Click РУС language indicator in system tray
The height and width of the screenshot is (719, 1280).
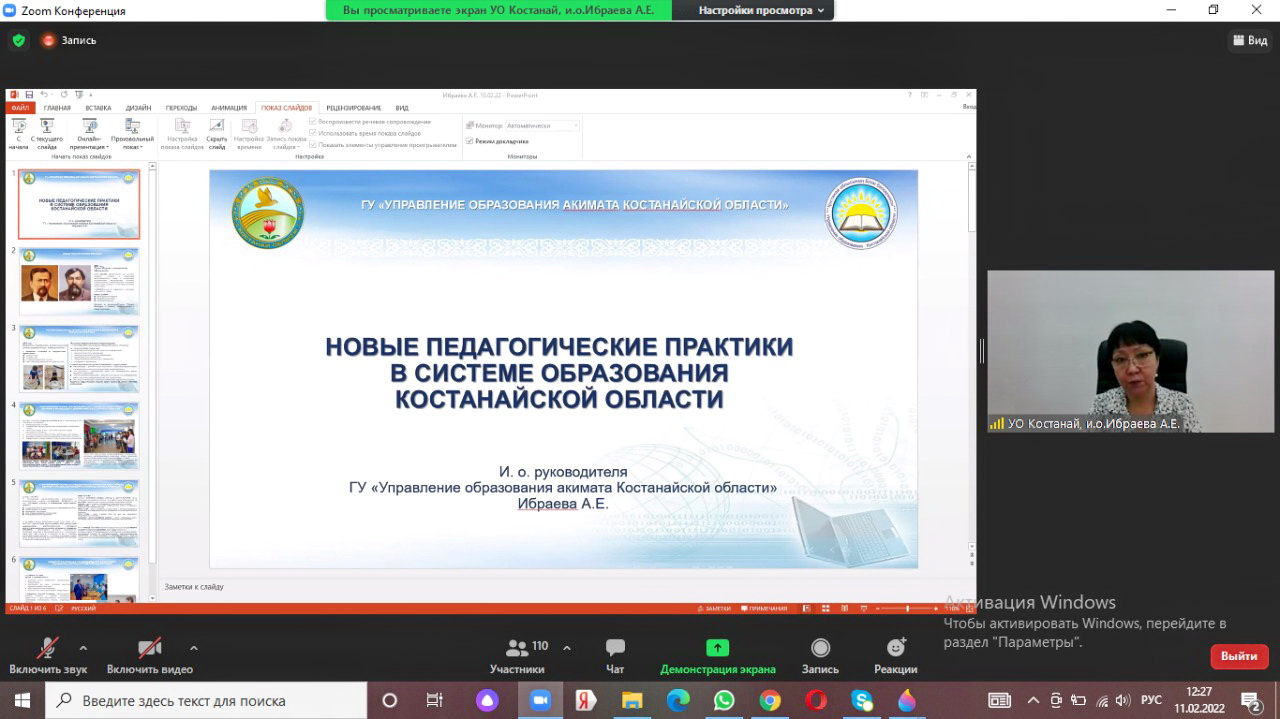pyautogui.click(x=1151, y=700)
